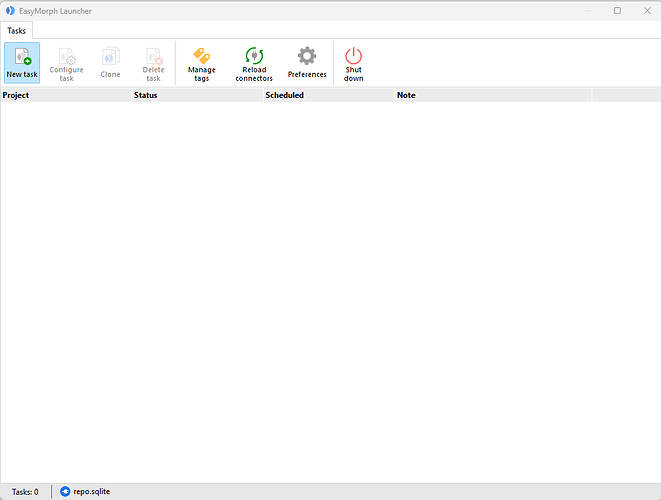The width and height of the screenshot is (661, 500).
Task: Click the Scheduled column header
Action: tap(329, 95)
